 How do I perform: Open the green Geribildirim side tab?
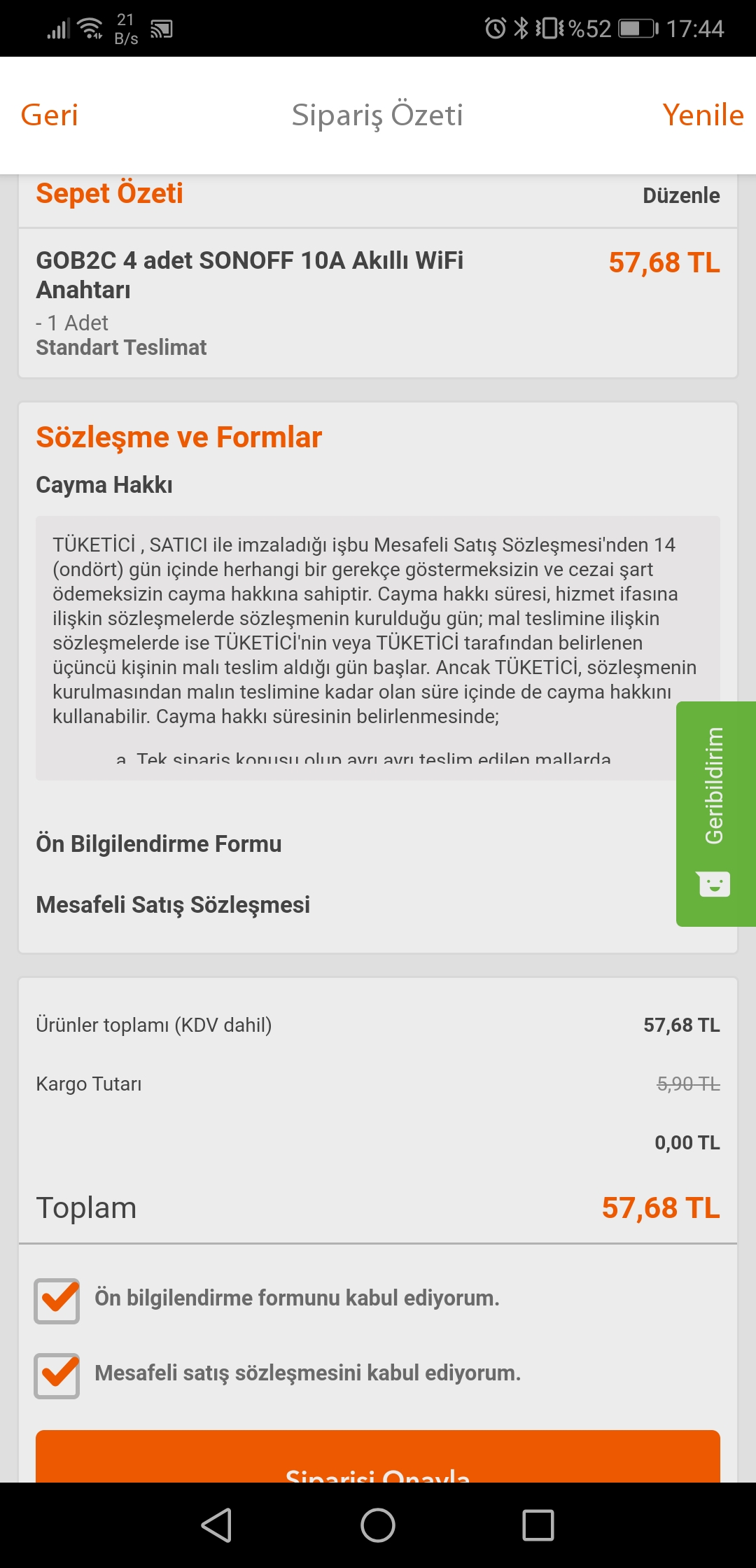pos(716,813)
